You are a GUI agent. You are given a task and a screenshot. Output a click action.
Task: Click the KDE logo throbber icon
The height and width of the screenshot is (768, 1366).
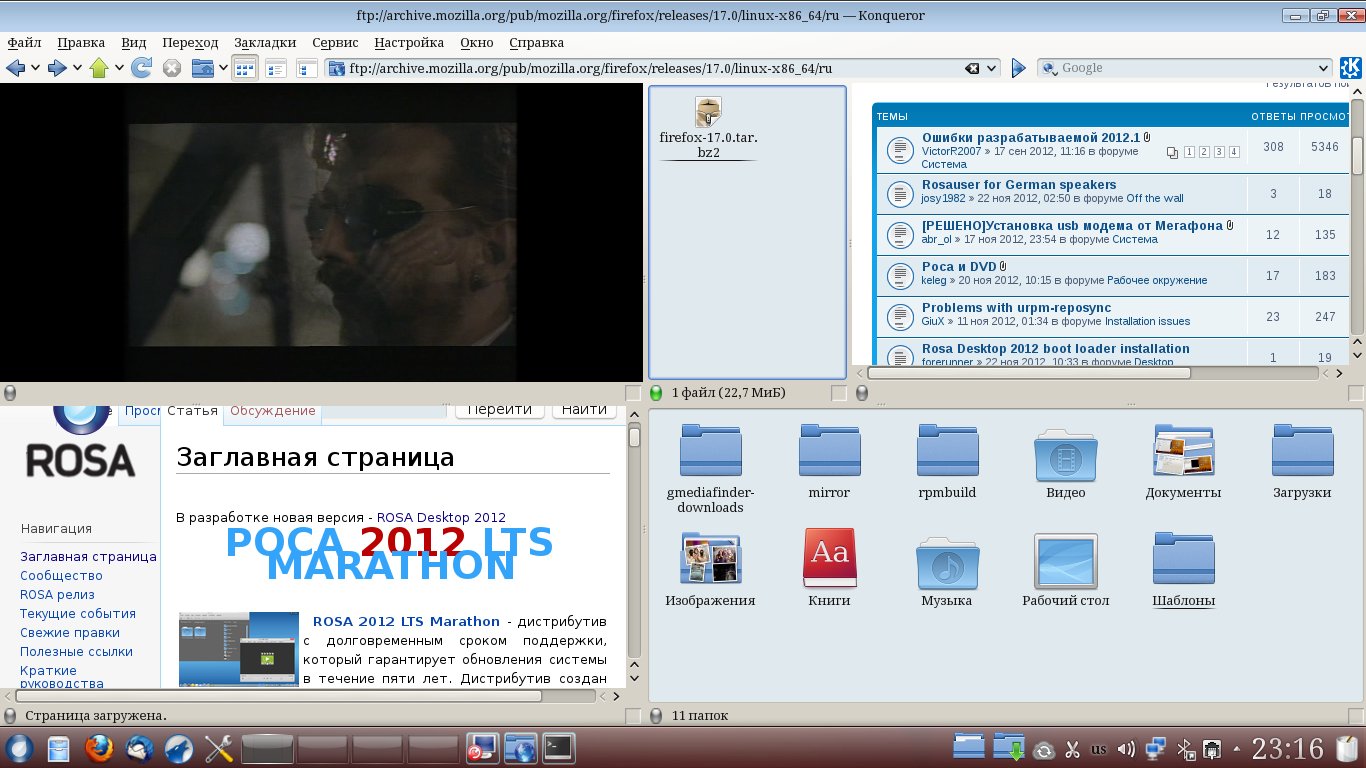[x=1350, y=68]
